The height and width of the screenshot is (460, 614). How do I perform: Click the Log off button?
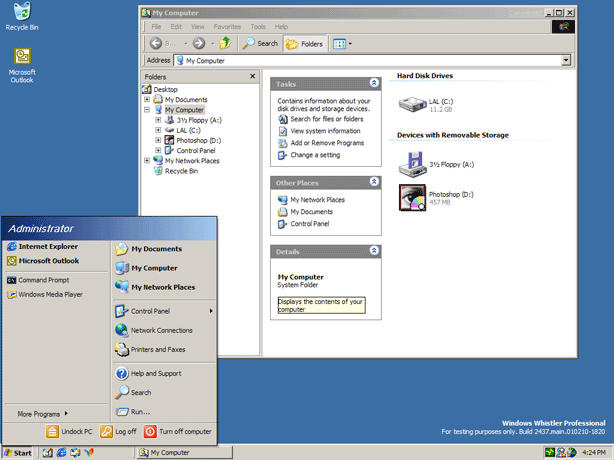[x=118, y=431]
